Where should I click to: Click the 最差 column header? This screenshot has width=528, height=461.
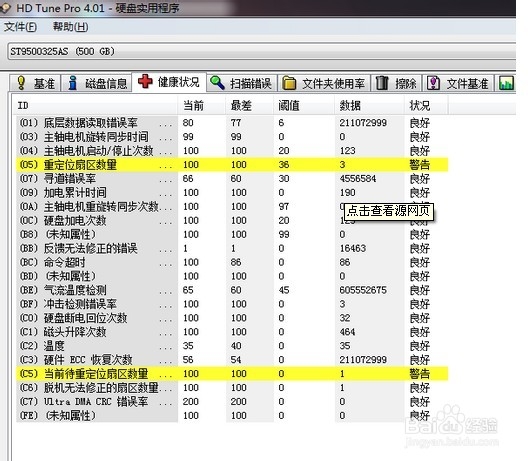250,106
